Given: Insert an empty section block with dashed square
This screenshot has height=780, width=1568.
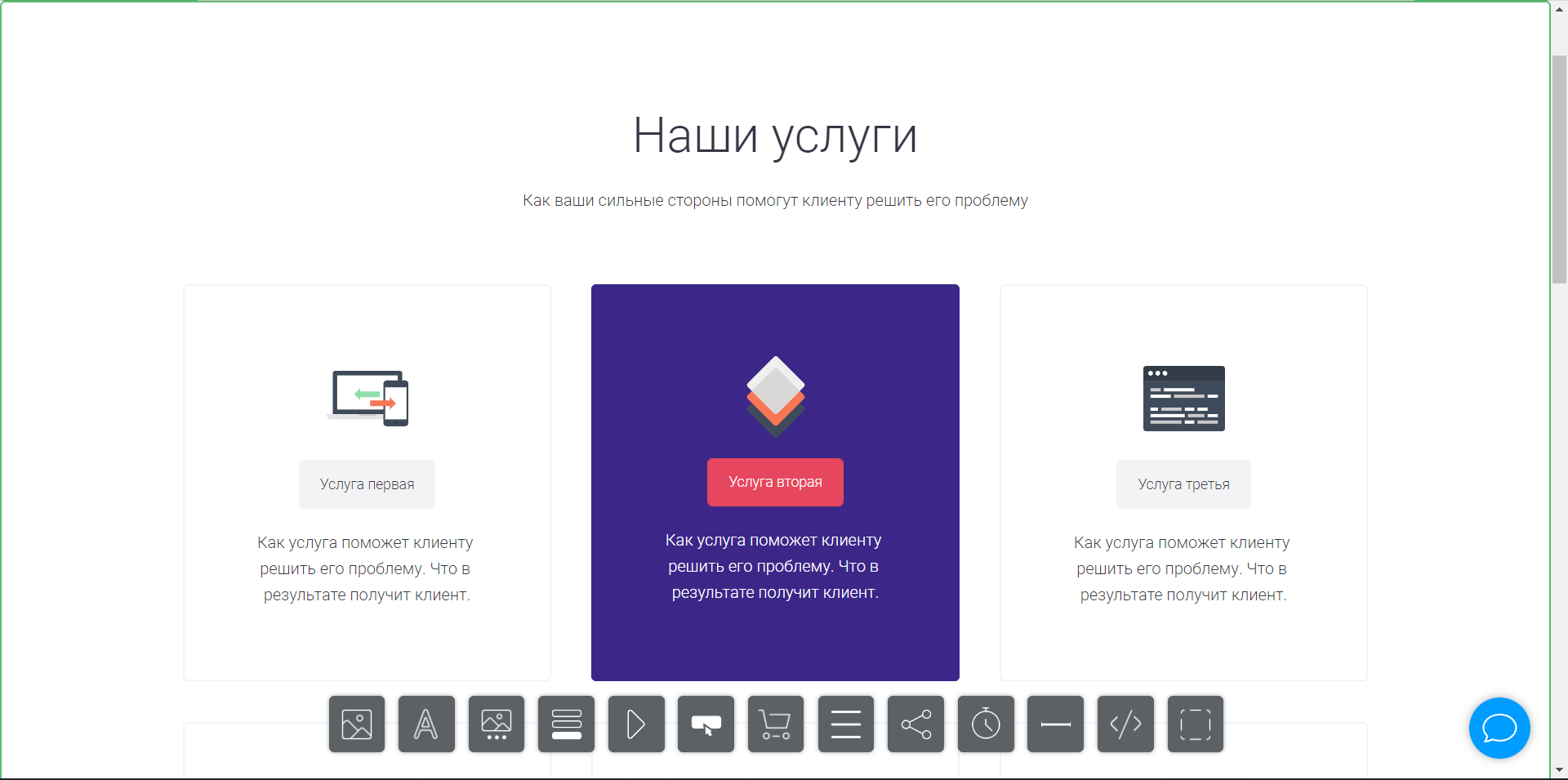Looking at the screenshot, I should click(1196, 724).
